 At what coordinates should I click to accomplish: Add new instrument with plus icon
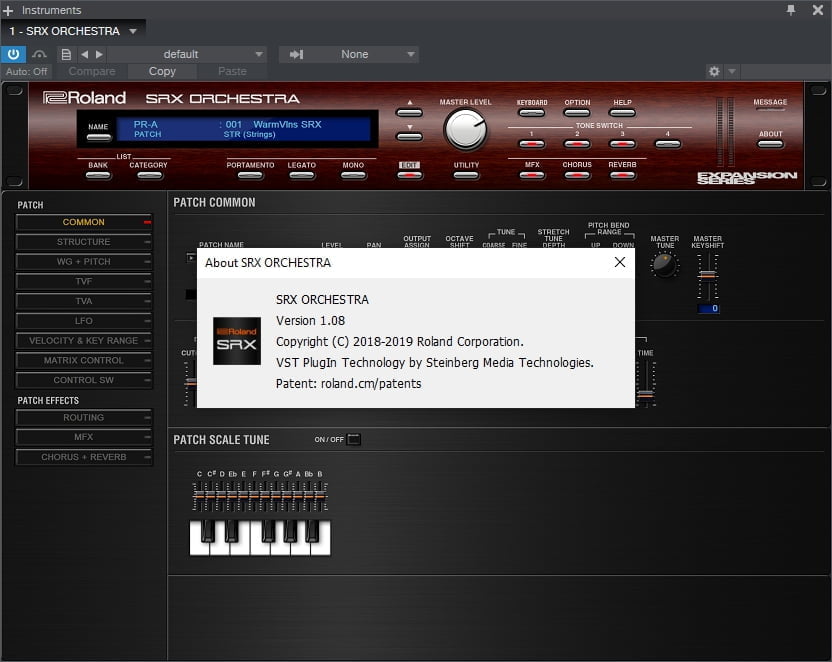tap(8, 10)
